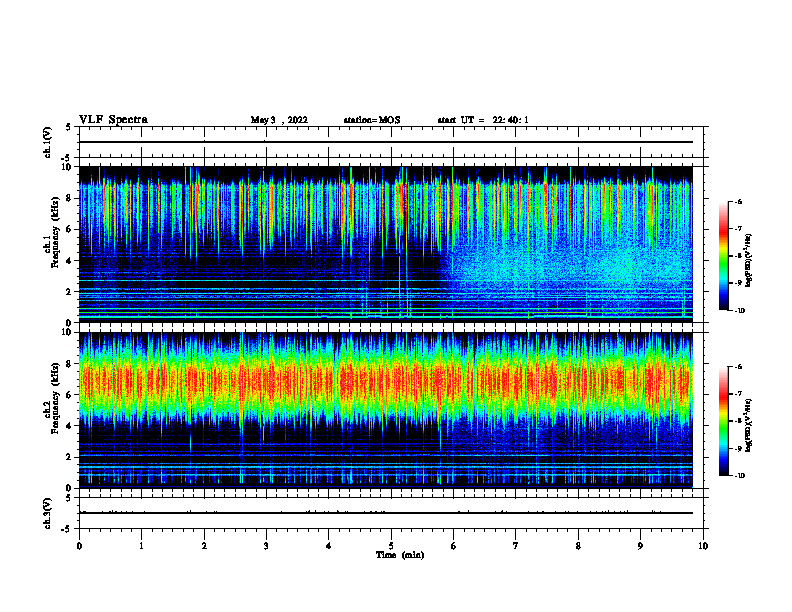Click time tick label "10" on time axis
792x612 pixels.
703,546
